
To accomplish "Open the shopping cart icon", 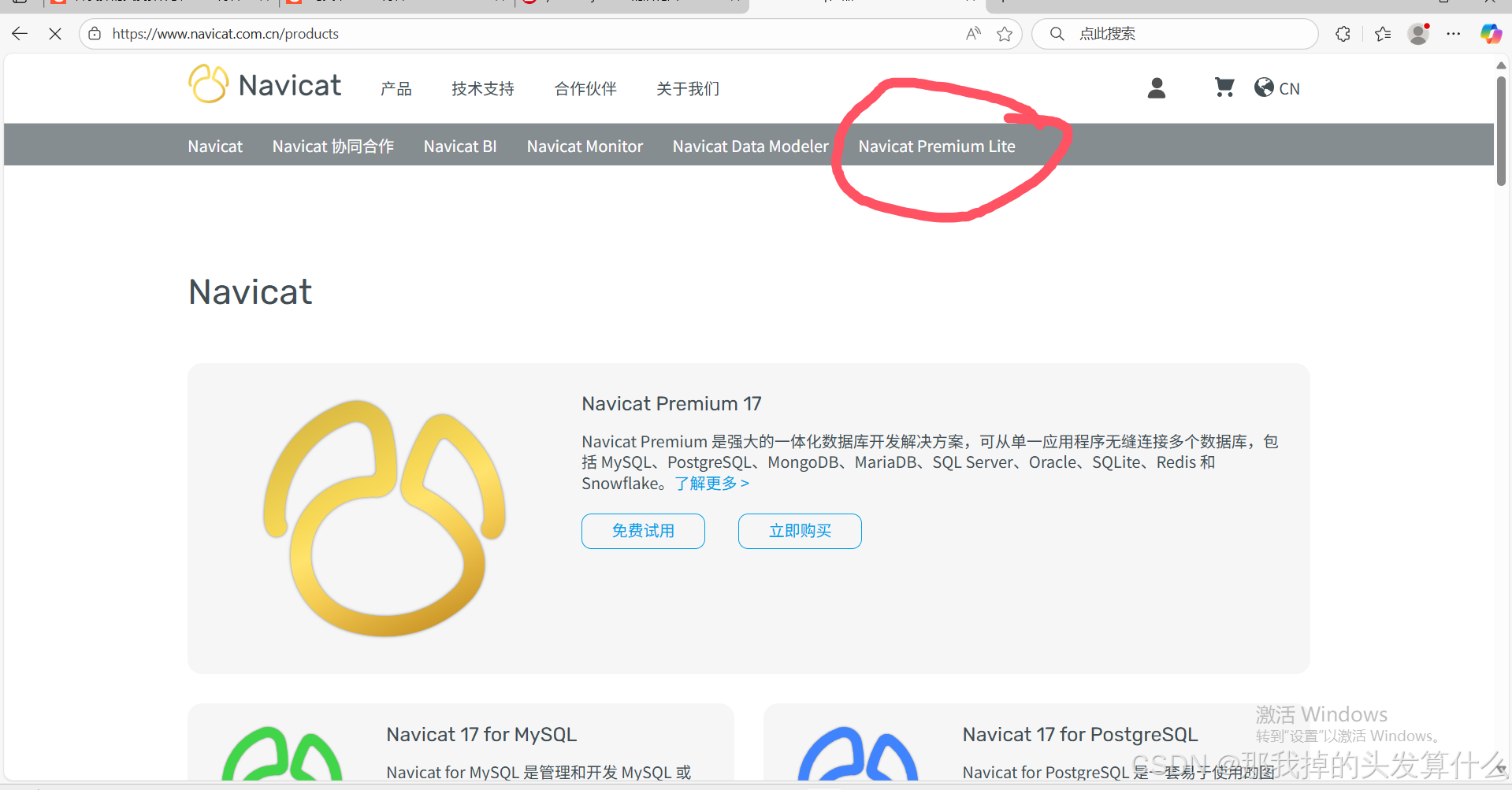I will tap(1224, 87).
